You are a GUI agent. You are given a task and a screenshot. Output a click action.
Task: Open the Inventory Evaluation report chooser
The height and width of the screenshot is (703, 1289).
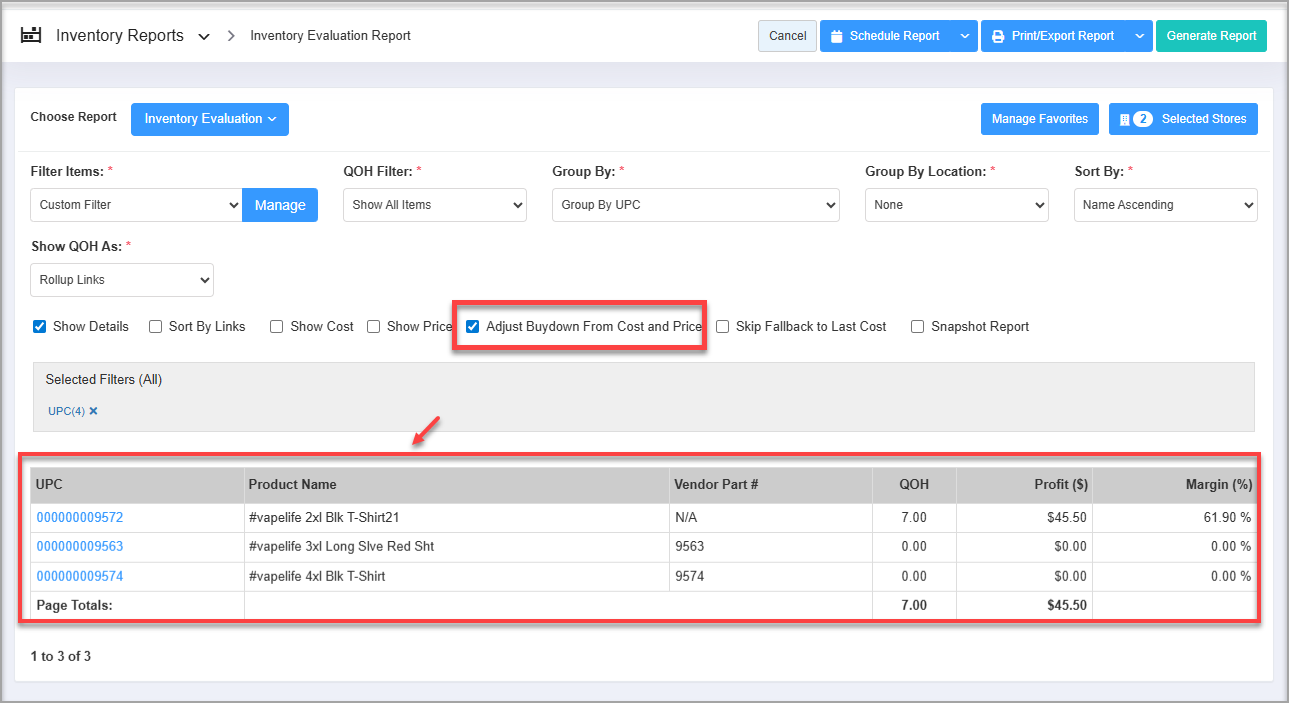[210, 119]
